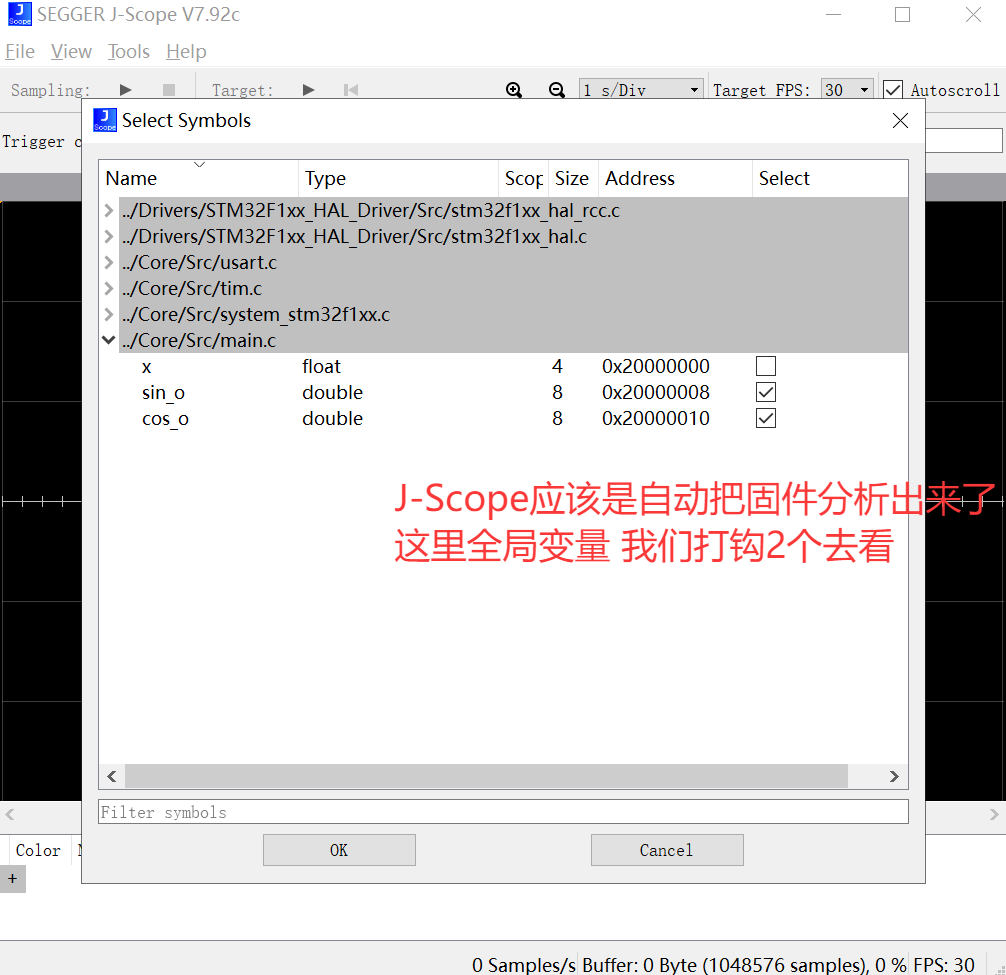Stop sampling with the square icon

[169, 90]
